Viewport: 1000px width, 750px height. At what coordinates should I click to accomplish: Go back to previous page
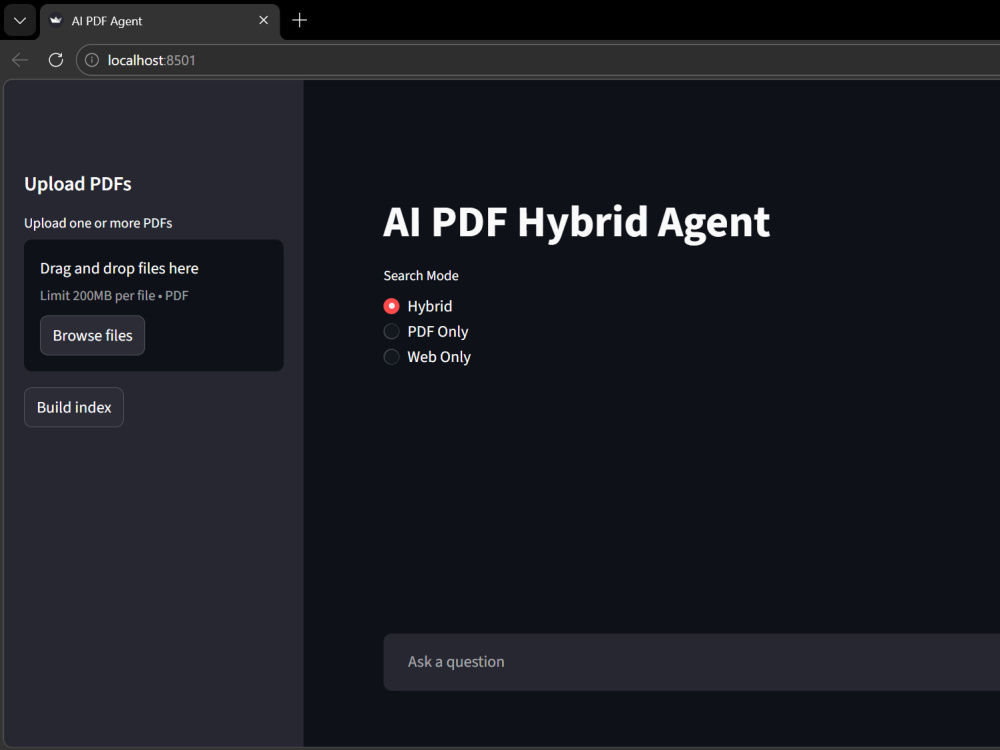[20, 60]
